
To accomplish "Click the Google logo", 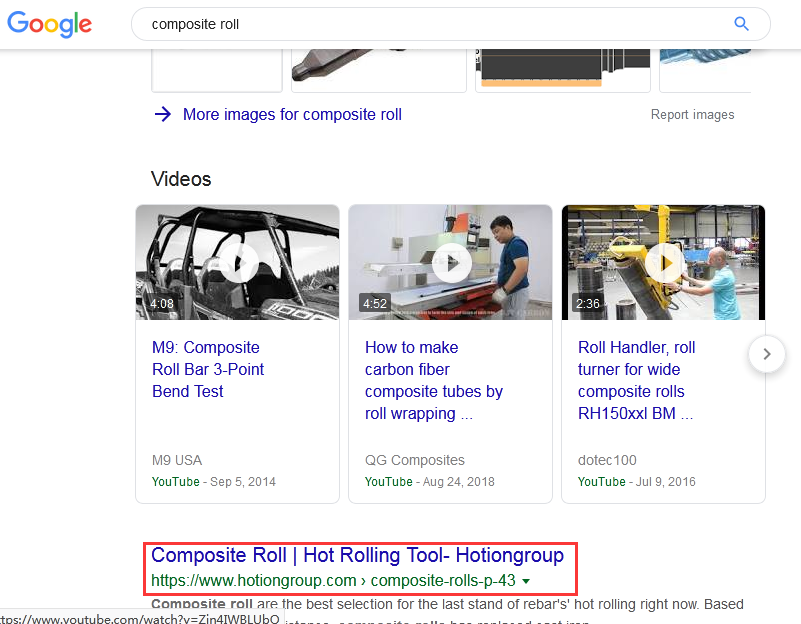I will point(50,24).
